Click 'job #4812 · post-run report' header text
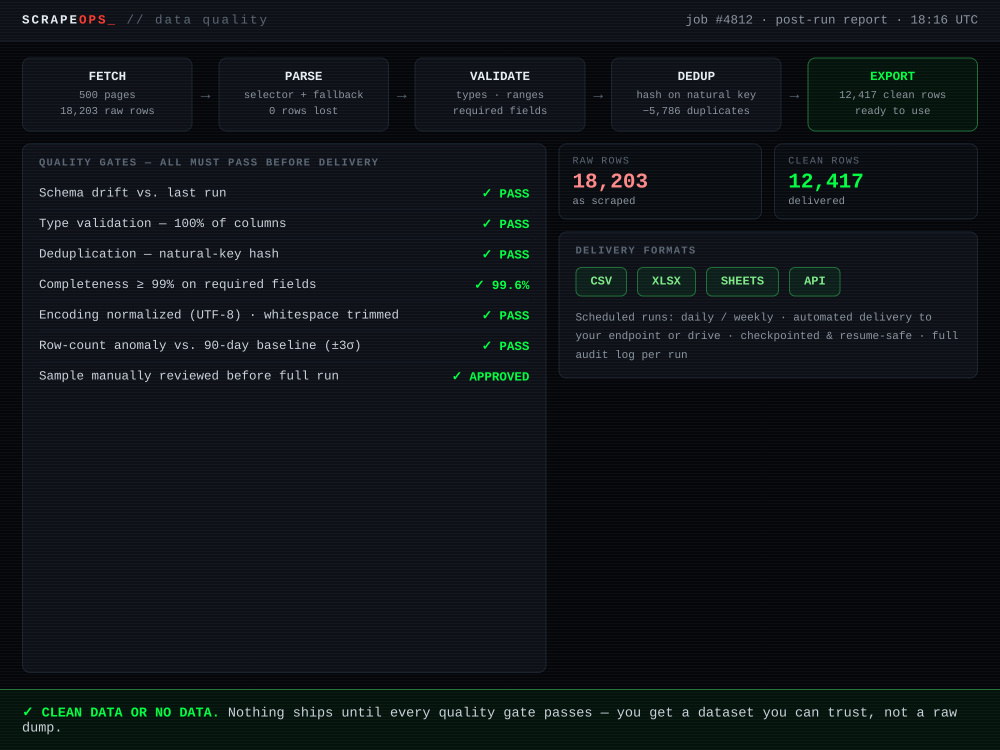 pyautogui.click(x=786, y=20)
